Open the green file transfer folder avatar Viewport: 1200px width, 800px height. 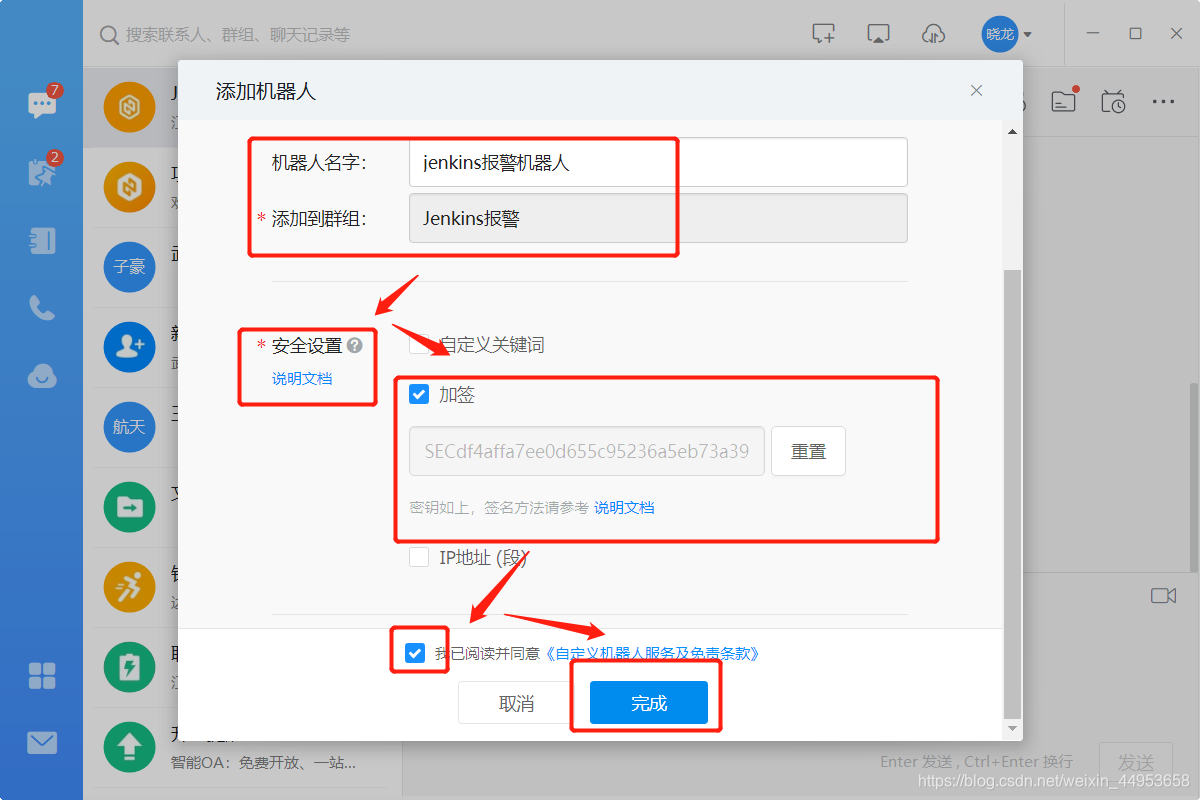[x=129, y=507]
